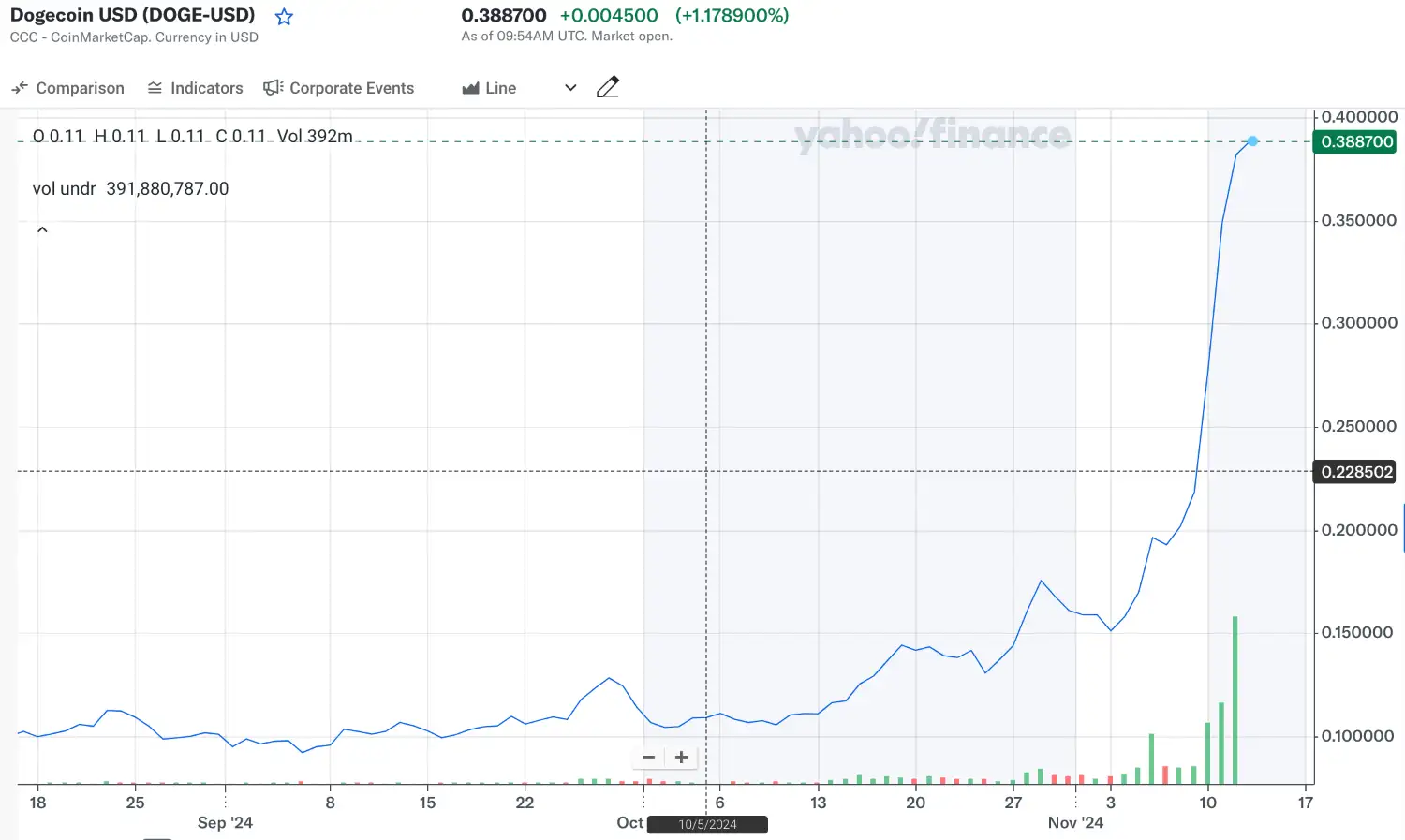Screen dimensions: 1405x840
Task: Click the Oct axis label
Action: [629, 822]
